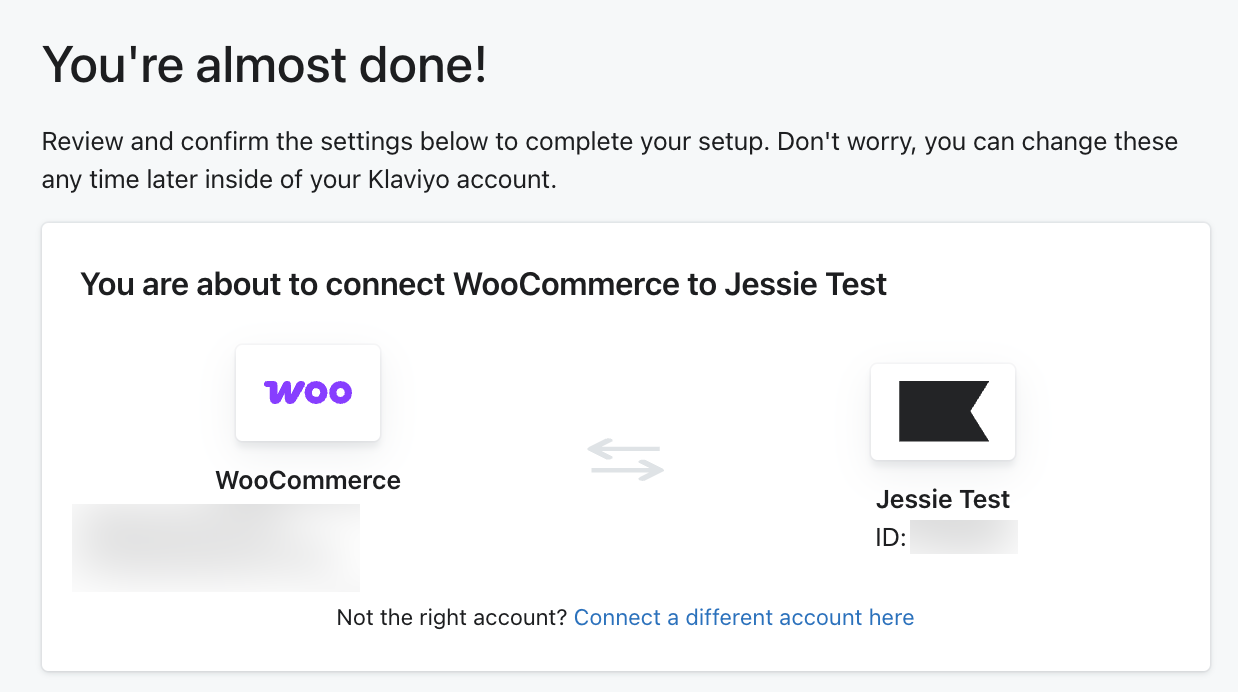Screen dimensions: 1238x692
Task: Click the "You are about to connect" card title
Action: point(483,284)
